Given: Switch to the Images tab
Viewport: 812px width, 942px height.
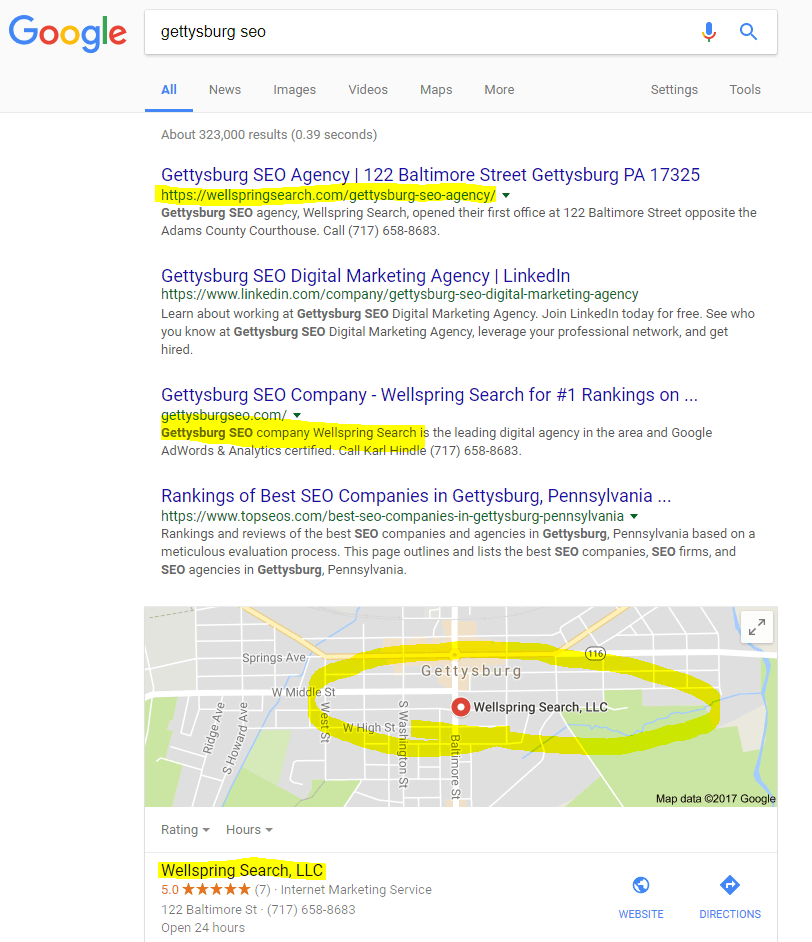Looking at the screenshot, I should coord(294,90).
